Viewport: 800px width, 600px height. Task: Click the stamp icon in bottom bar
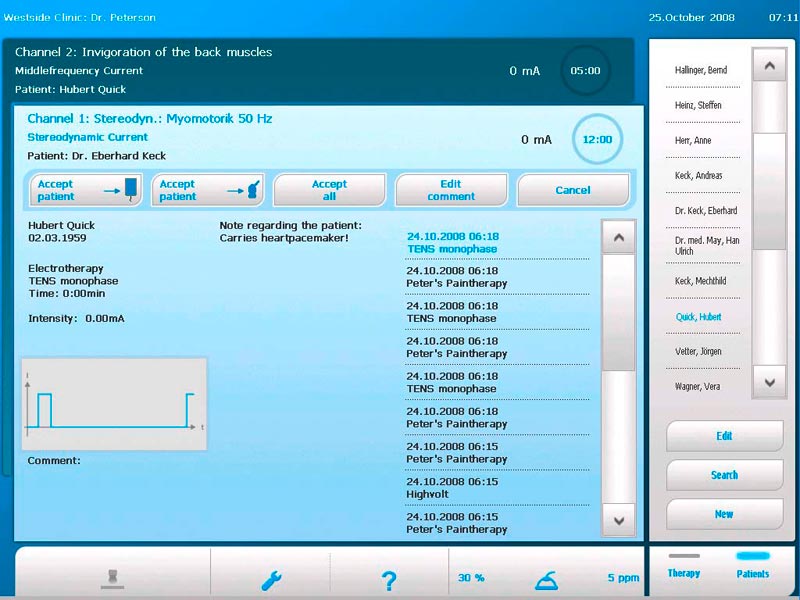coord(113,579)
